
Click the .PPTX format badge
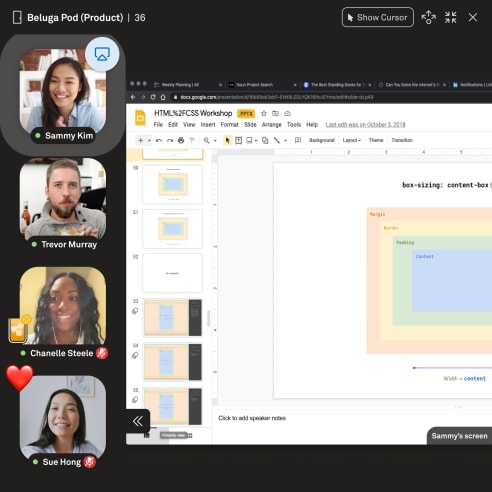(246, 114)
